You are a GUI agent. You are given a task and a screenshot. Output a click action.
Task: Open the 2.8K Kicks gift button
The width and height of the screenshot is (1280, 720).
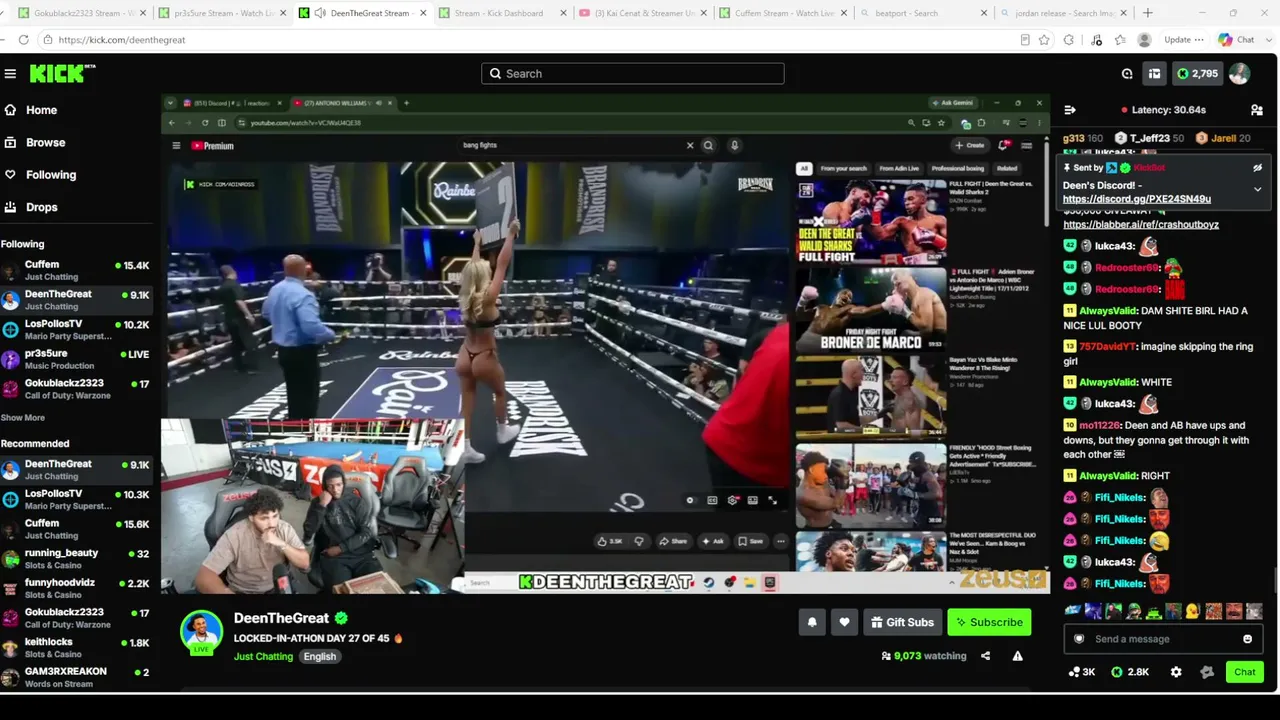[x=1130, y=672]
